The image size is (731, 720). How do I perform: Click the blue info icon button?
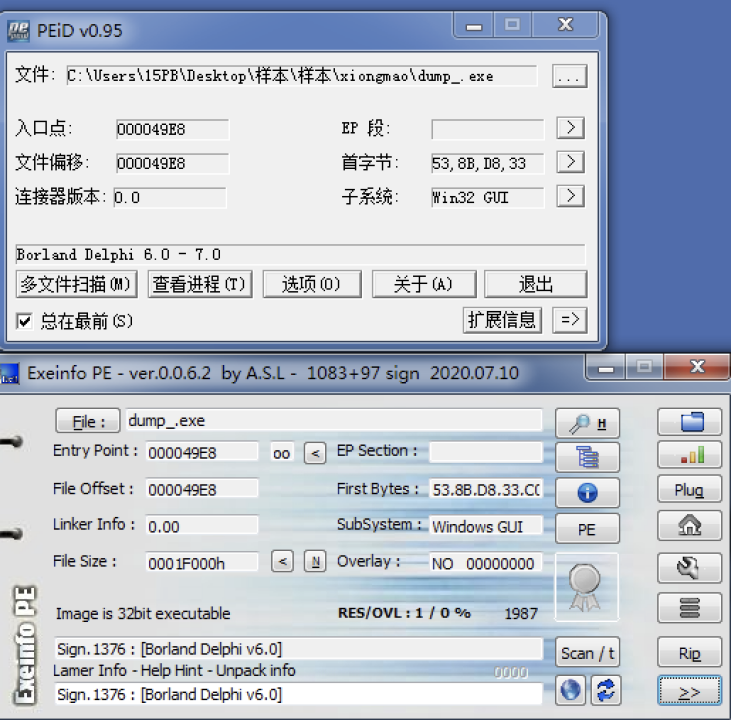586,492
